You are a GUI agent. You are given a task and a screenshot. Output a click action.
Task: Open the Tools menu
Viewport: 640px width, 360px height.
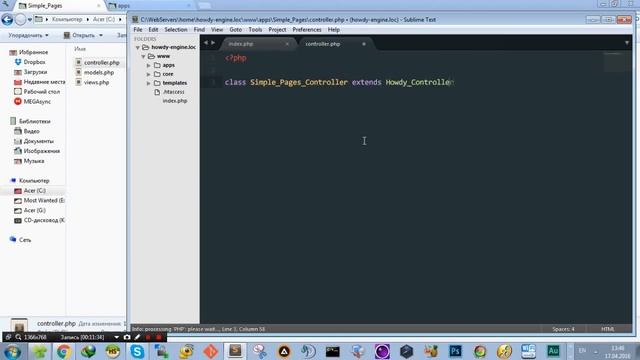[255, 30]
